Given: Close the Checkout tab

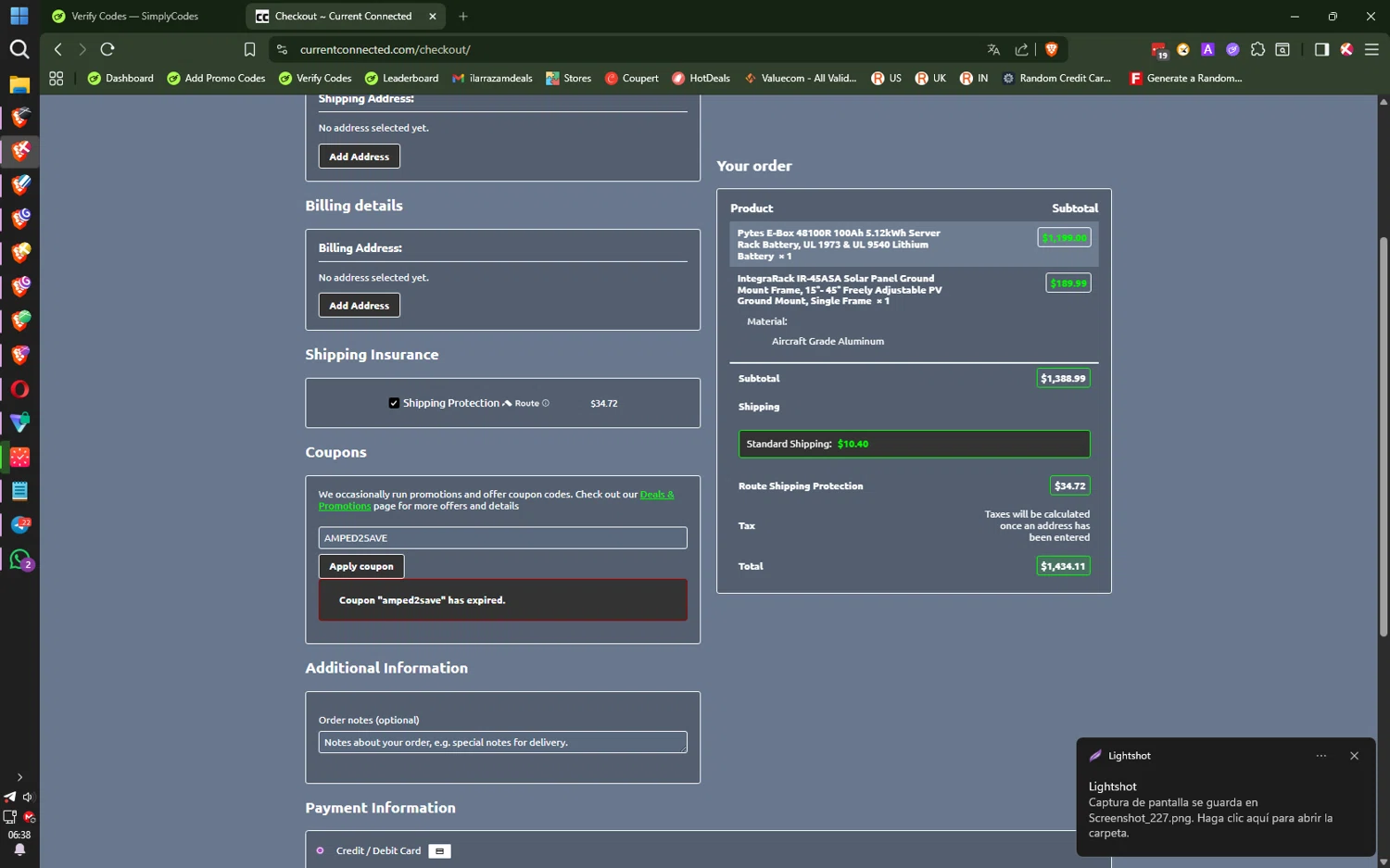Looking at the screenshot, I should click(x=433, y=16).
